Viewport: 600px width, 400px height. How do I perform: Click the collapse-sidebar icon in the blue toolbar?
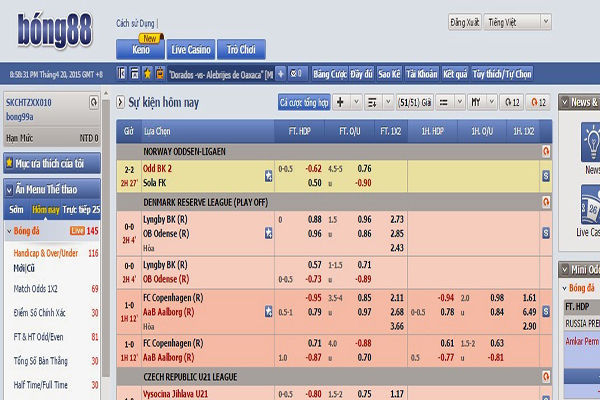pos(122,73)
